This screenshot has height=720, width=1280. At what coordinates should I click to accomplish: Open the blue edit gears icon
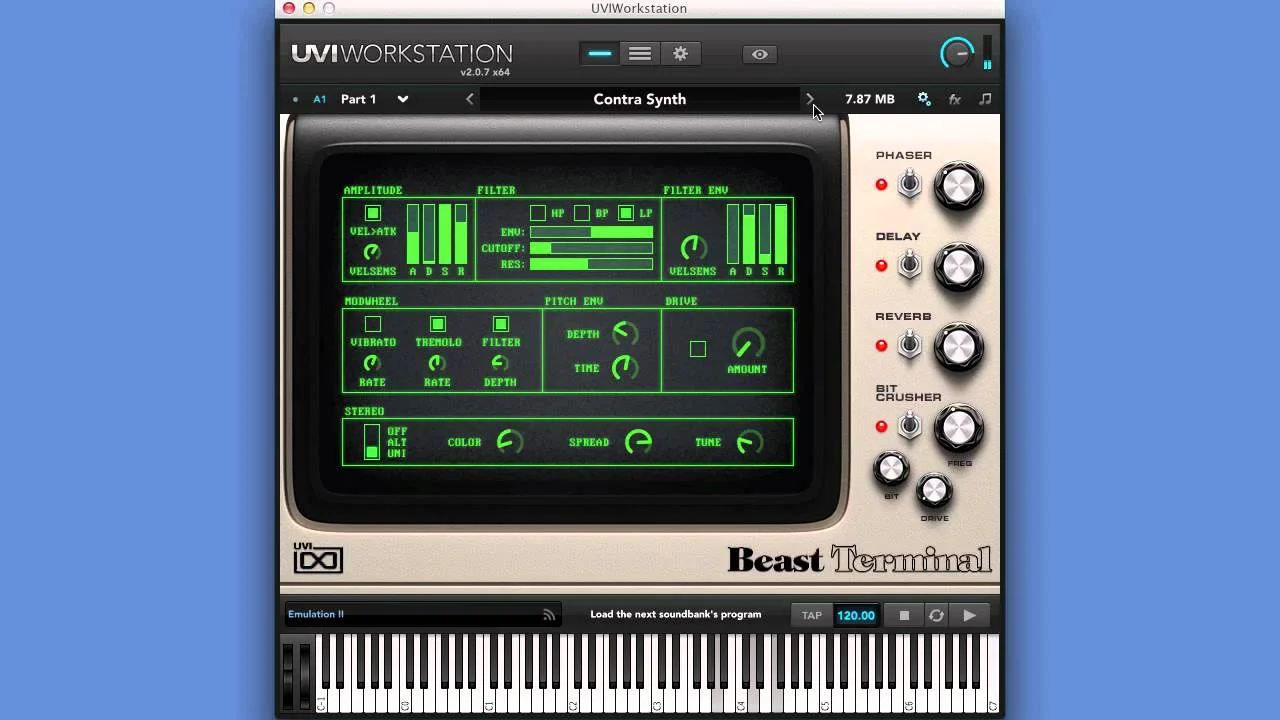click(924, 99)
